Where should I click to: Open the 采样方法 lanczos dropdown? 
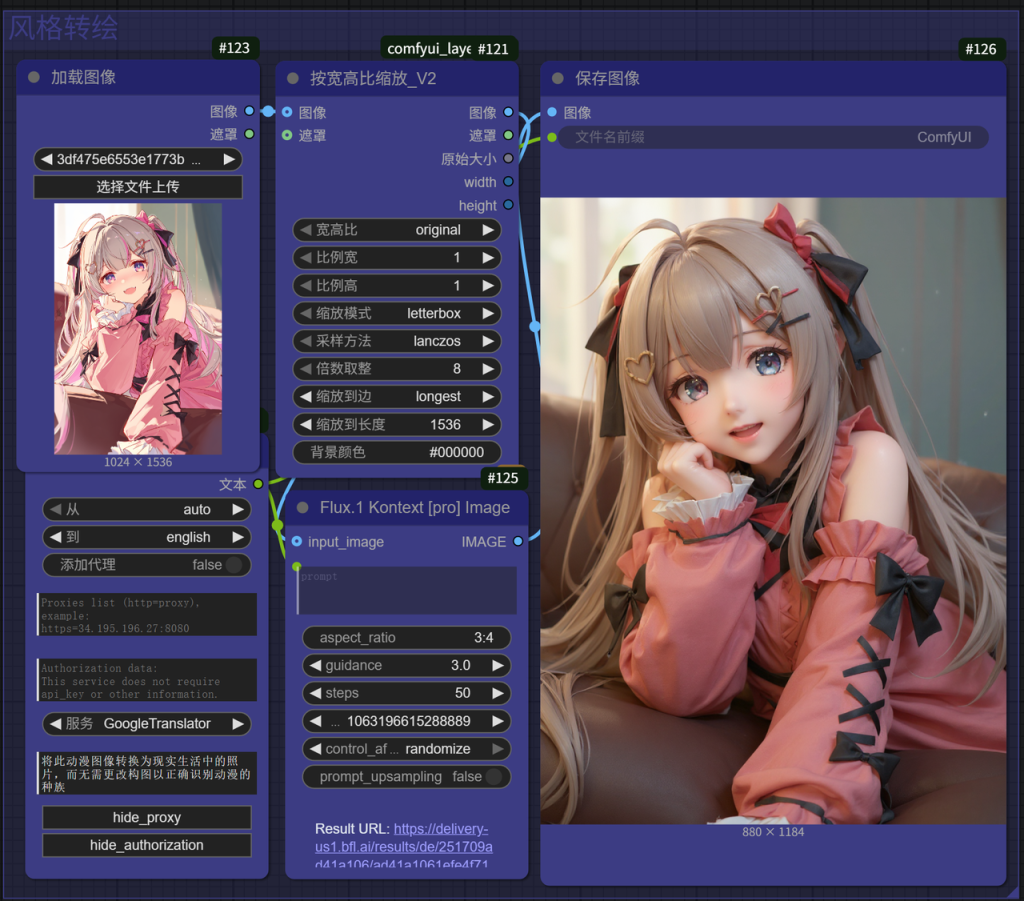click(397, 341)
